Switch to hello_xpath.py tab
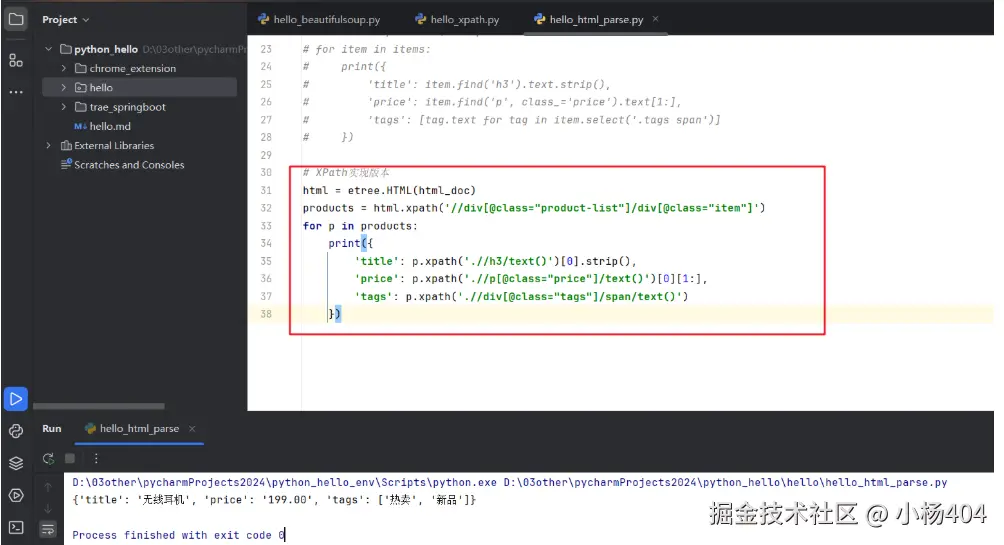Screen dimensions: 1004x545 click(x=457, y=20)
